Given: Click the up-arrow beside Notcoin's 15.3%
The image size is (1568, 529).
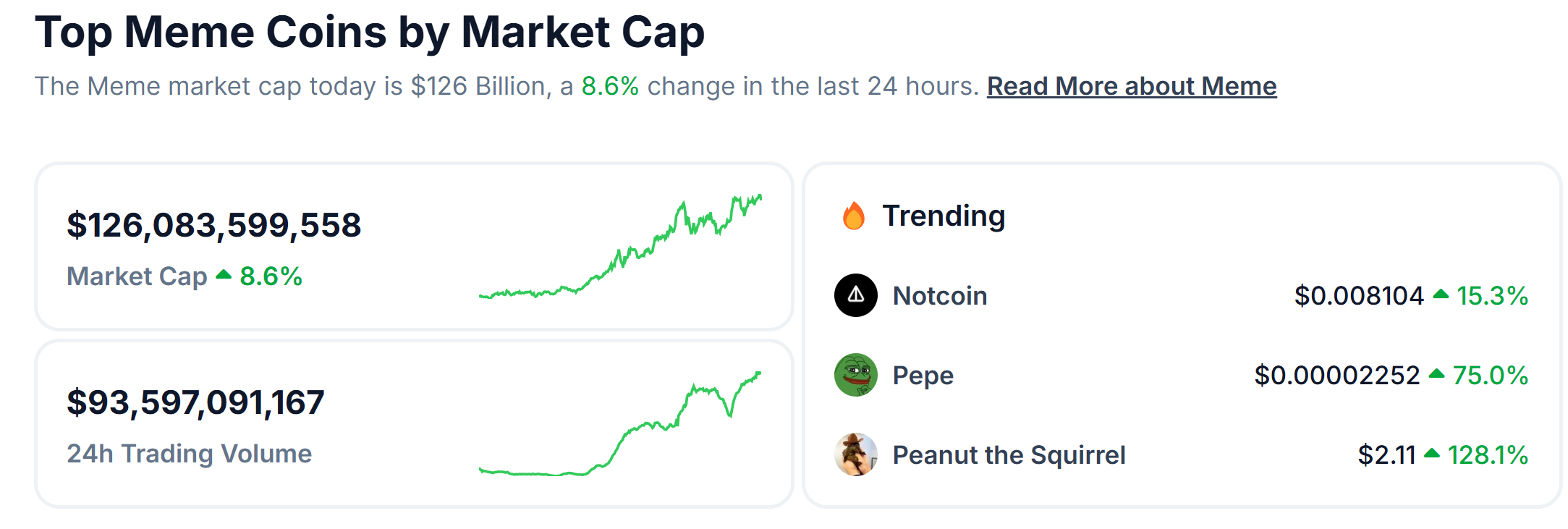Looking at the screenshot, I should 1441,295.
